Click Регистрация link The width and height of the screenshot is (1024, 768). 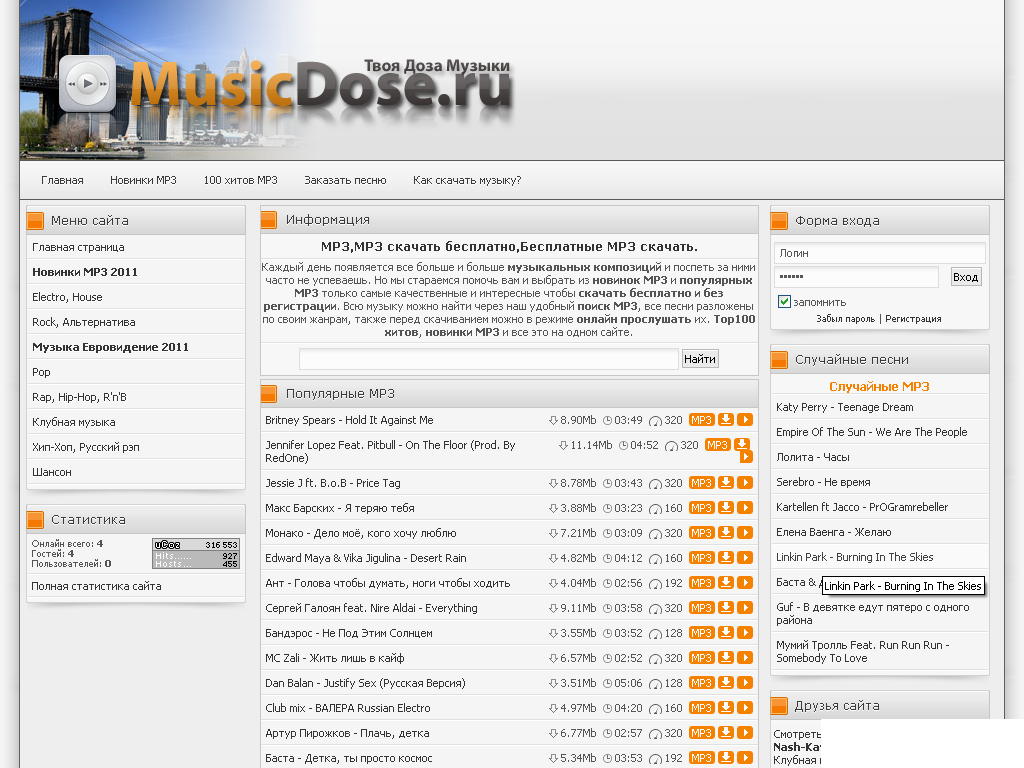pyautogui.click(x=913, y=319)
